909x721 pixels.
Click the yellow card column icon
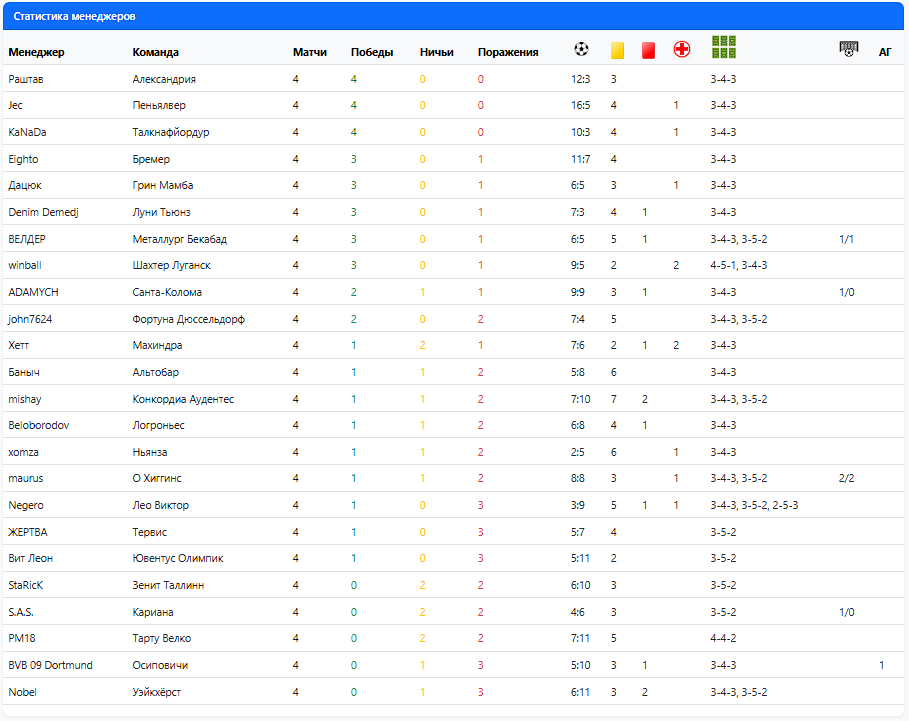click(x=617, y=49)
